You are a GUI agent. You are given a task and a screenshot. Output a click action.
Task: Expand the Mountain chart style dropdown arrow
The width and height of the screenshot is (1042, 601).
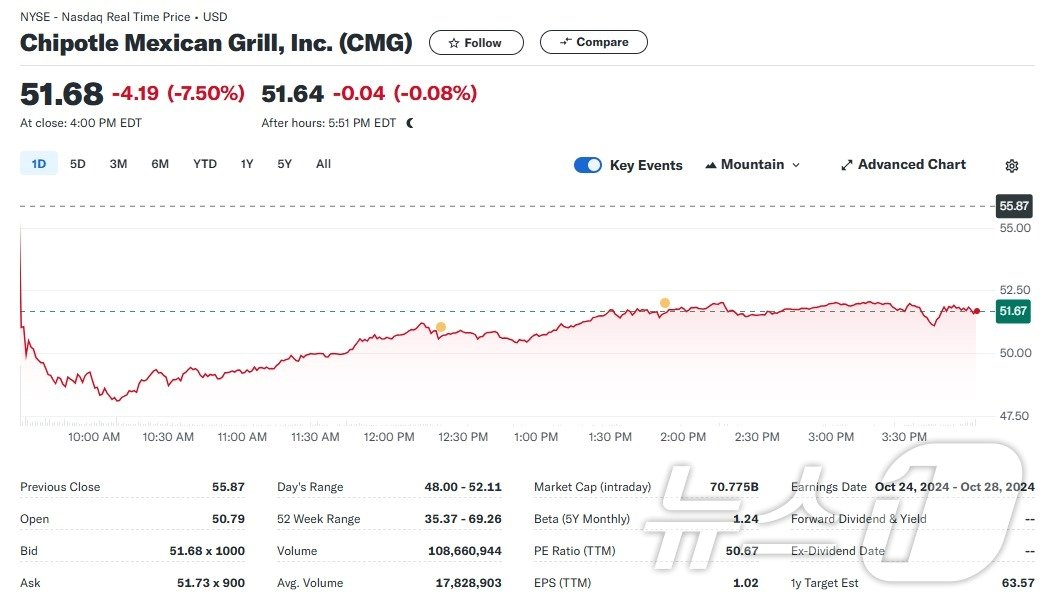point(796,165)
